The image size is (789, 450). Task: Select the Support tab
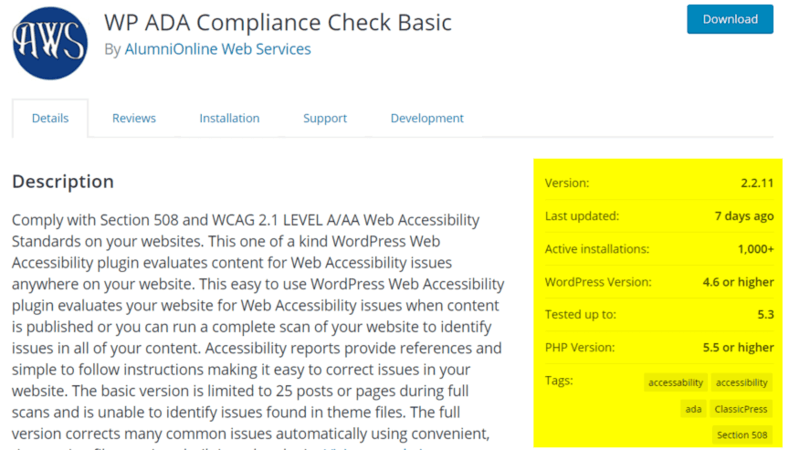pyautogui.click(x=325, y=118)
